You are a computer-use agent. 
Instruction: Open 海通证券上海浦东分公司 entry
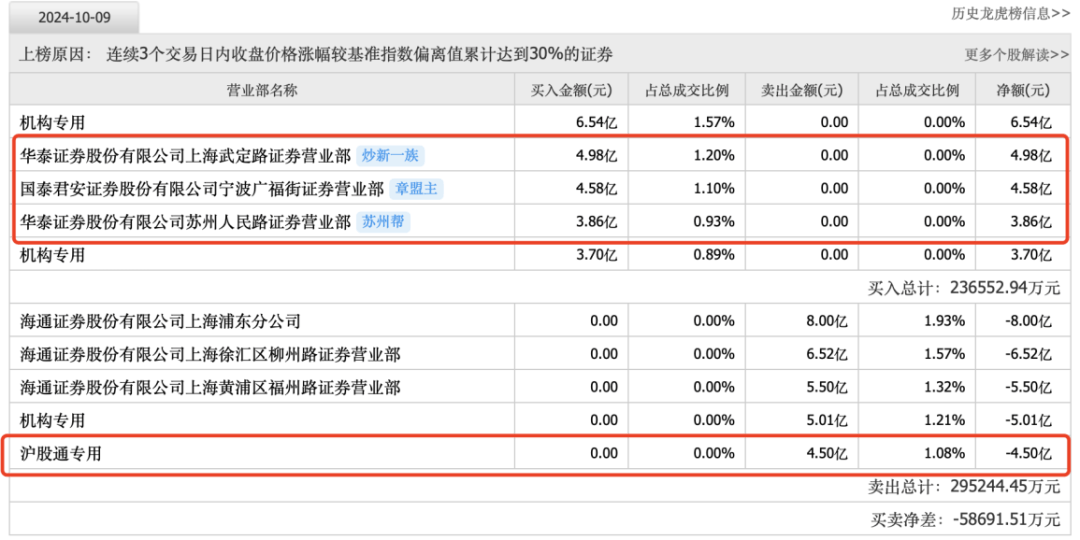[x=160, y=321]
